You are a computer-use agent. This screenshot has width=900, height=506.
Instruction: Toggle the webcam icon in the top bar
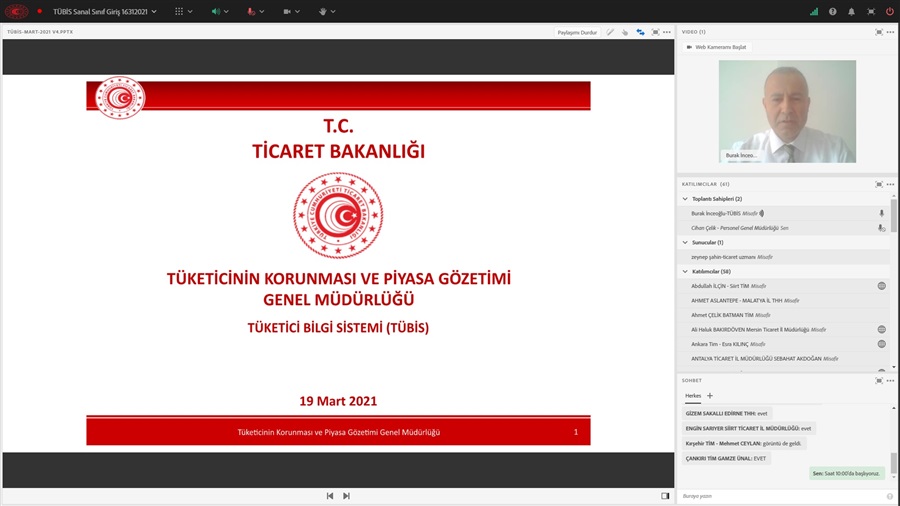click(287, 11)
